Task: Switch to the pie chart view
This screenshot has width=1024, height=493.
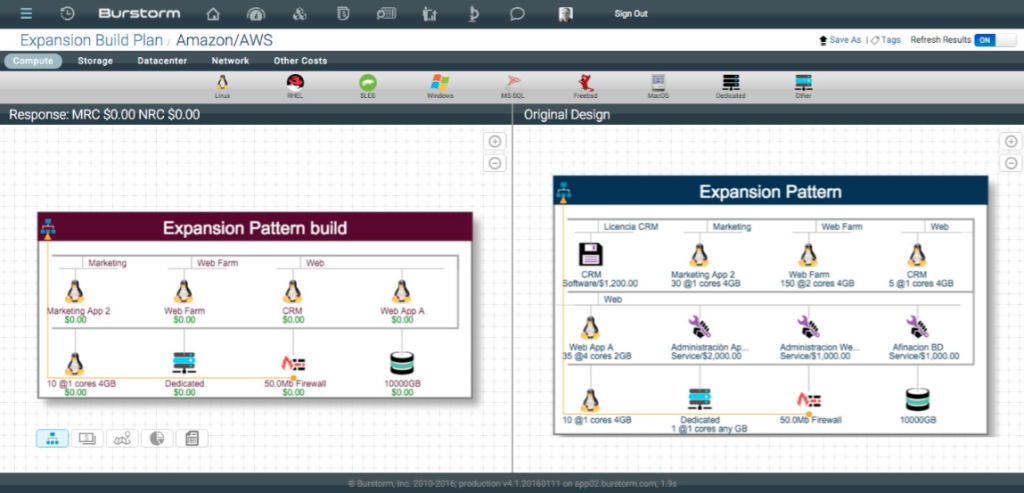Action: [x=157, y=438]
